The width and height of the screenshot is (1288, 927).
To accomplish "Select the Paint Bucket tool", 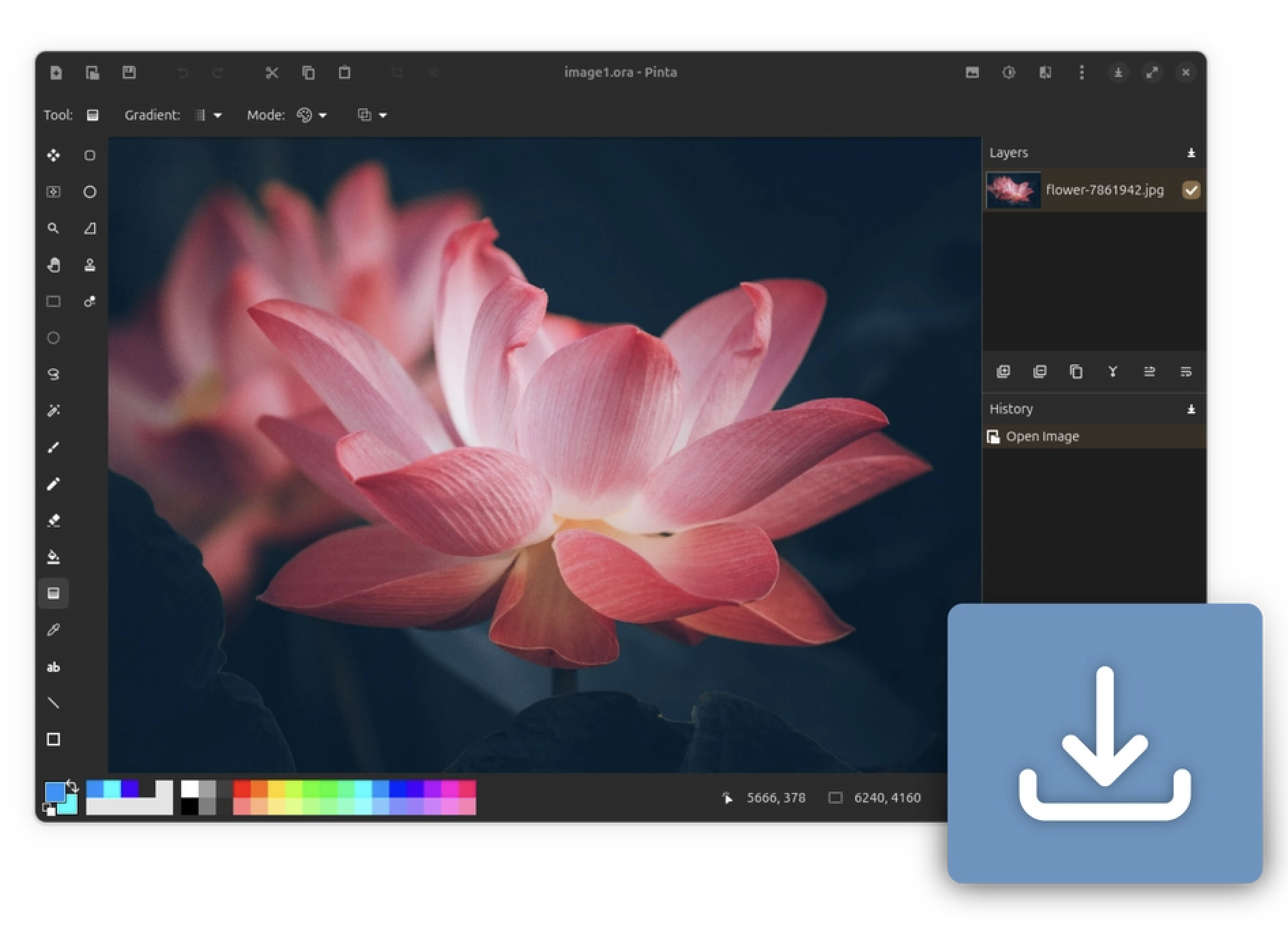I will (53, 557).
